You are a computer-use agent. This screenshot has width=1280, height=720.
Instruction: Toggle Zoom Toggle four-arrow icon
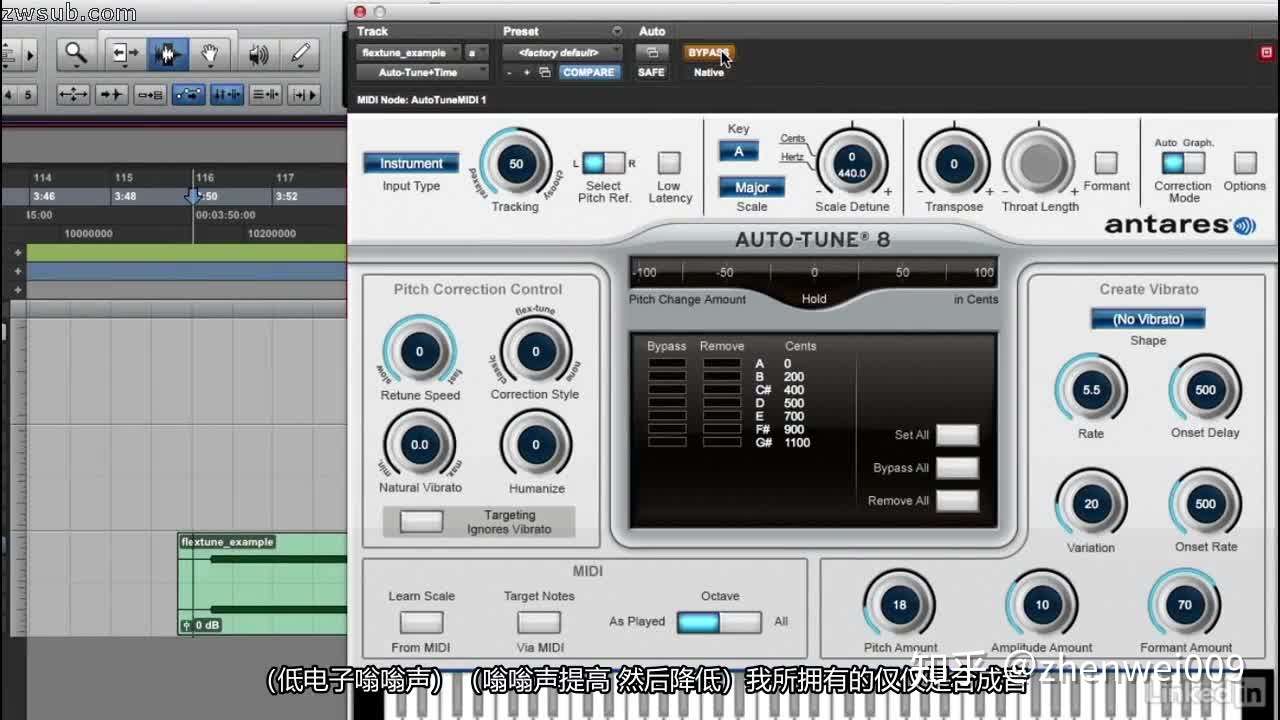click(74, 95)
